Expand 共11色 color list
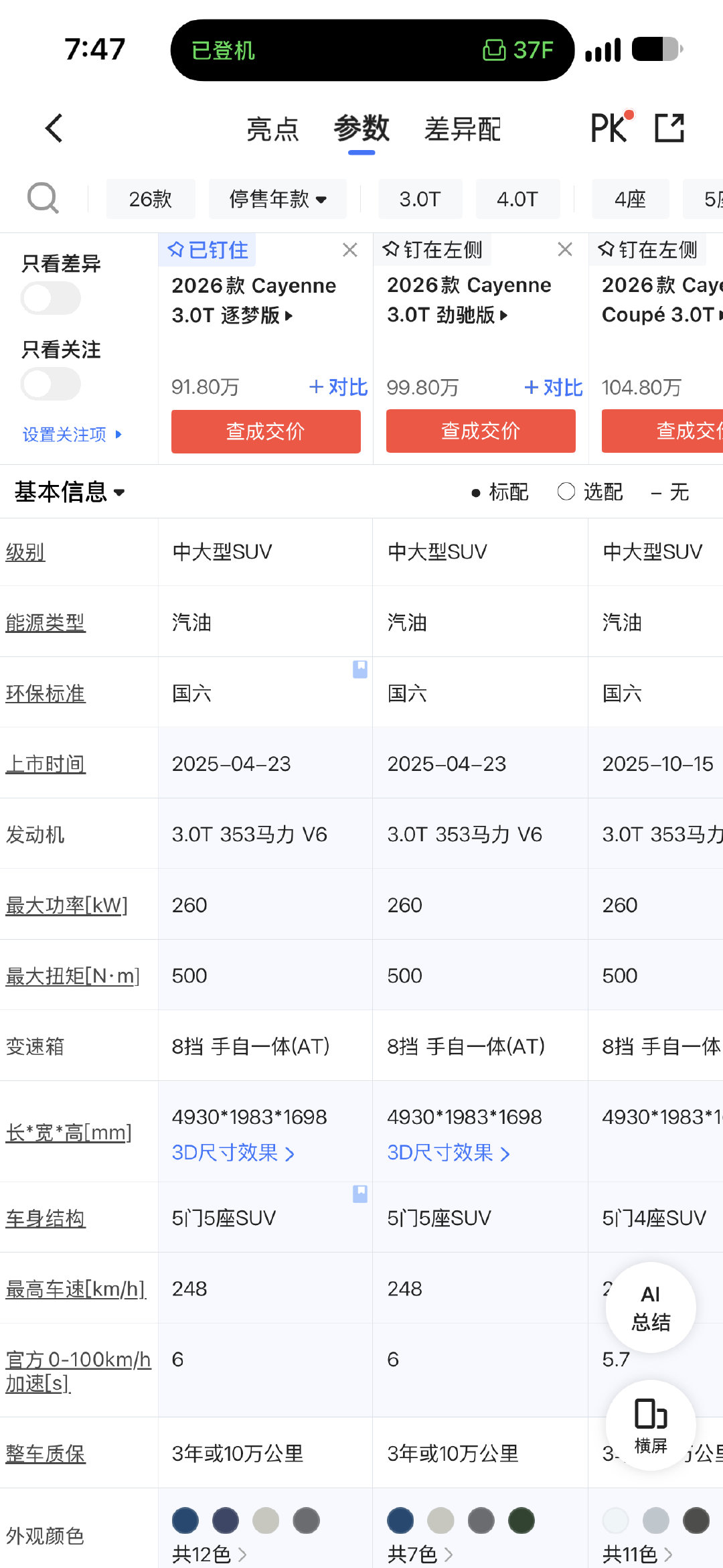 (637, 1554)
